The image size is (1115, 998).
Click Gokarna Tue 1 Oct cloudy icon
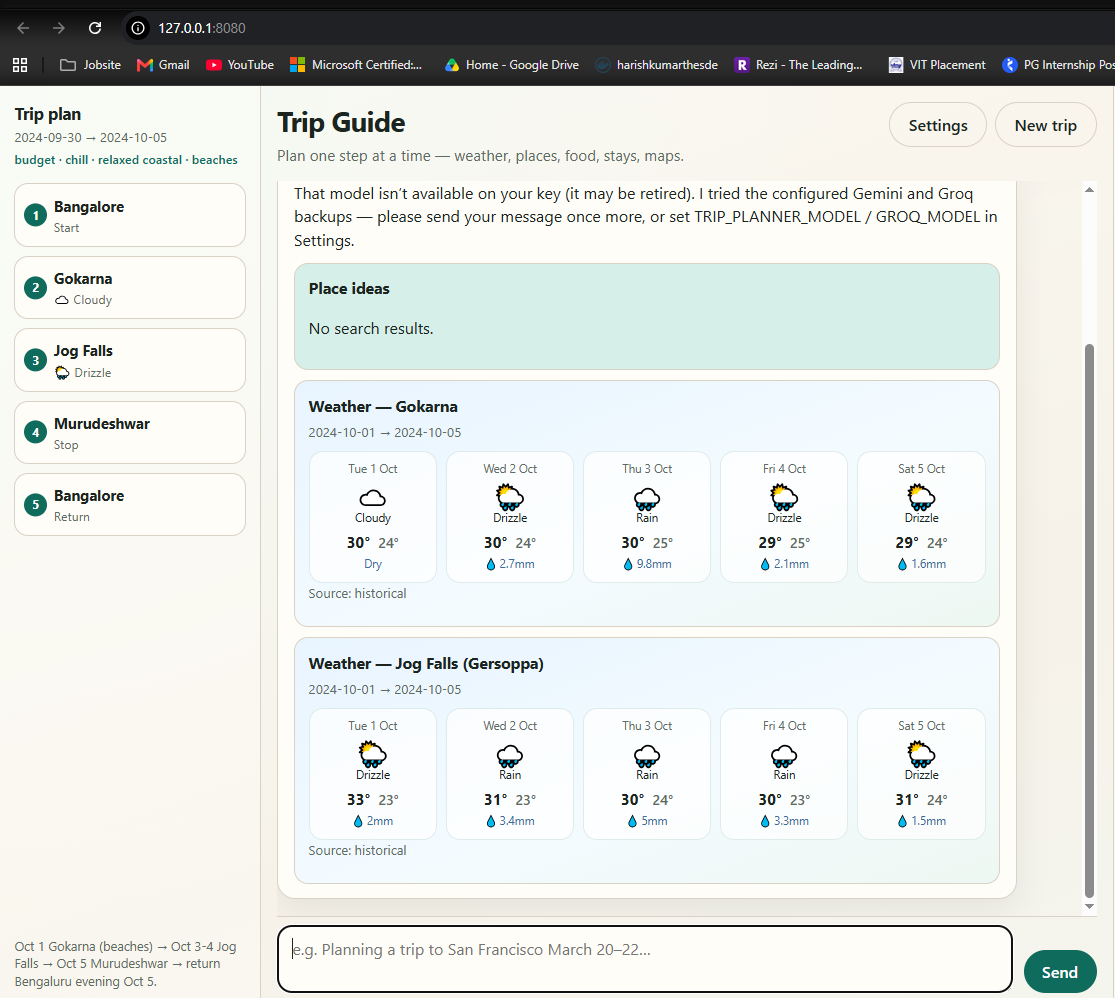point(373,497)
